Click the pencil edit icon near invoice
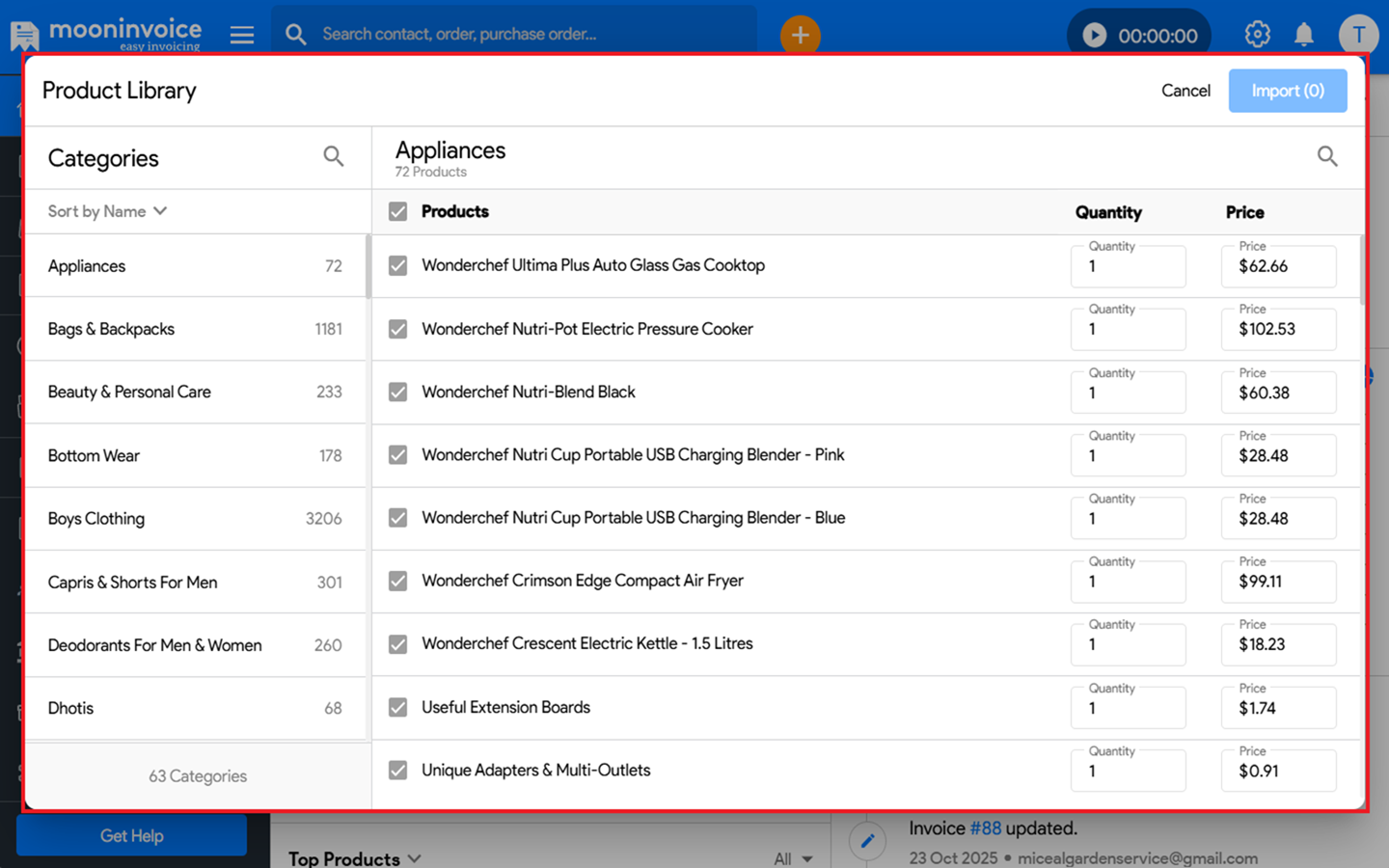Viewport: 1389px width, 868px height. pyautogui.click(x=867, y=841)
